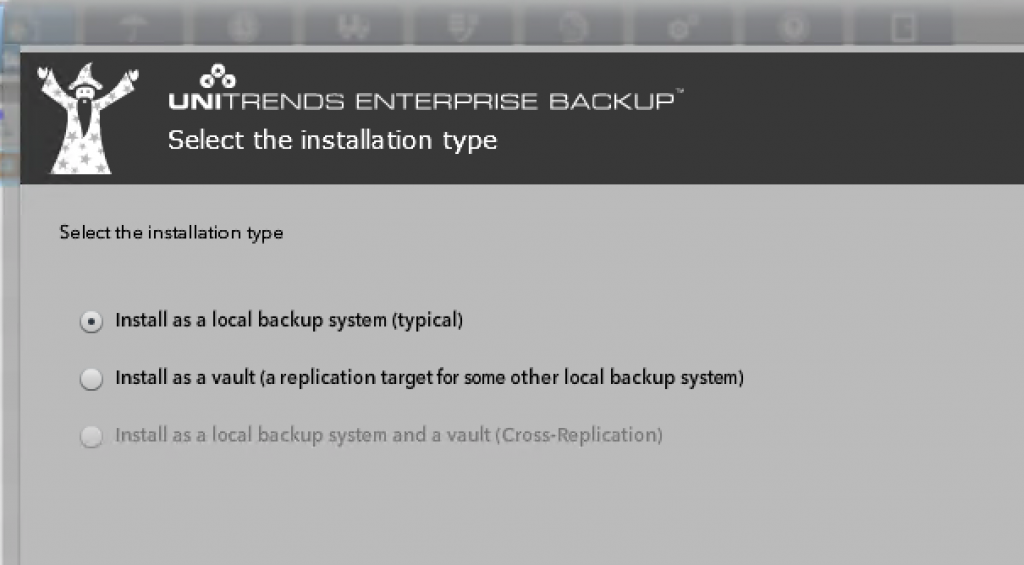Open the blurred umbrella toolbar icon
Viewport: 1024px width, 565px height.
134,28
